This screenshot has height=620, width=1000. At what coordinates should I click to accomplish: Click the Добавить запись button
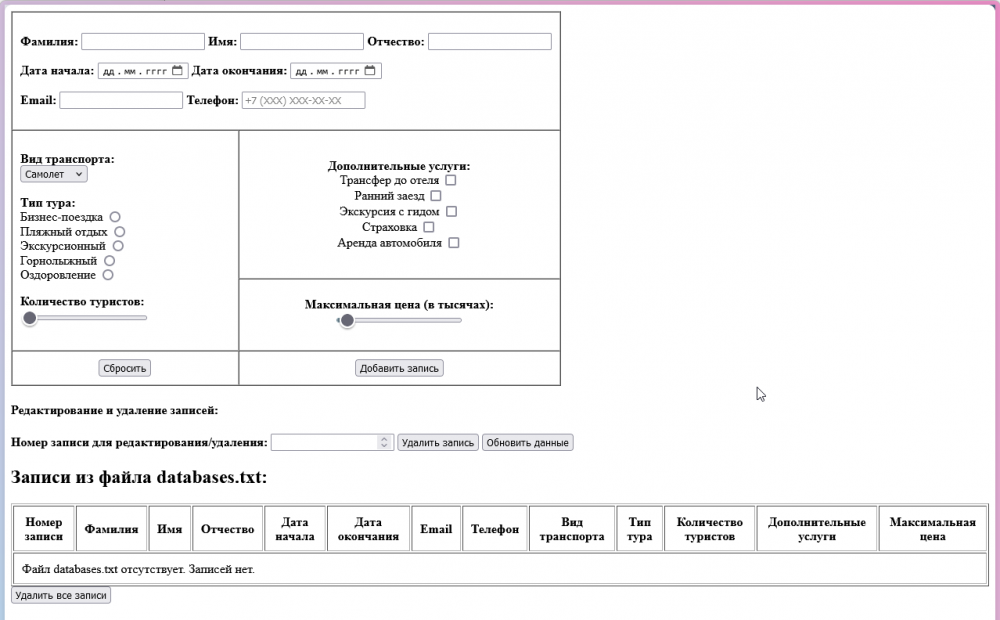[399, 368]
